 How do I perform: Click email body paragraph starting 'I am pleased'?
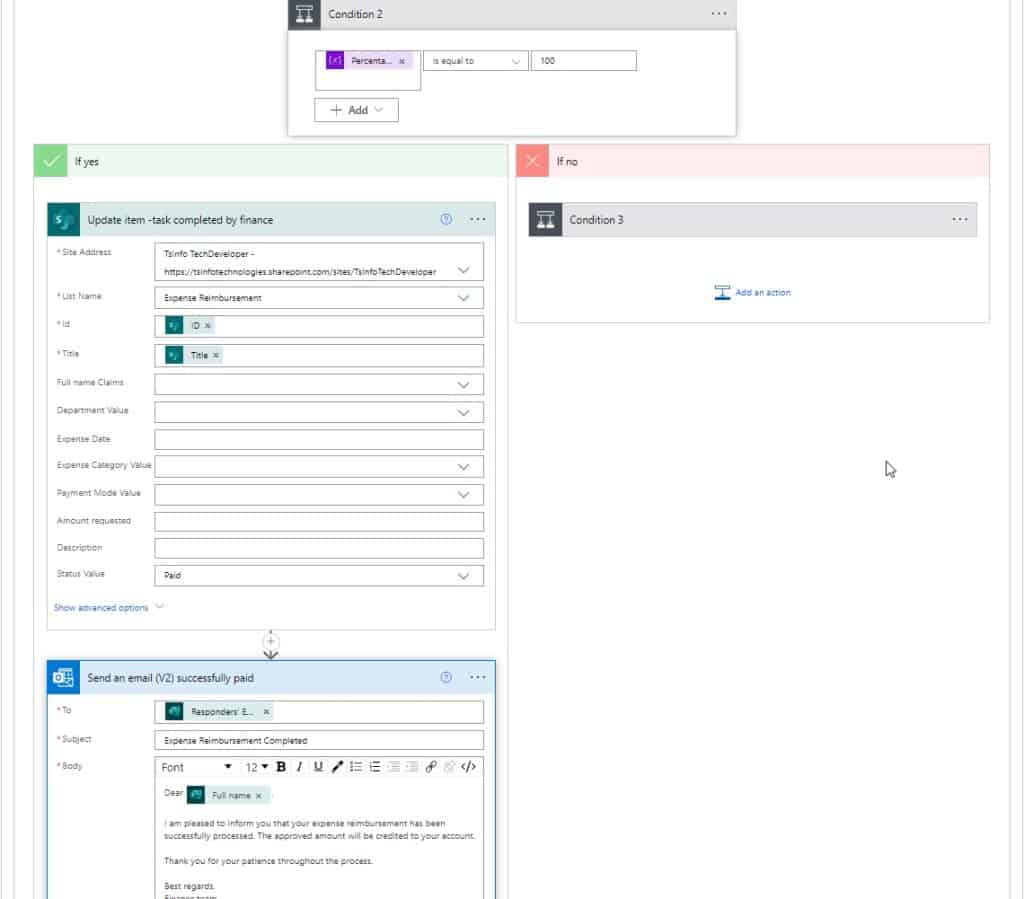(319, 829)
